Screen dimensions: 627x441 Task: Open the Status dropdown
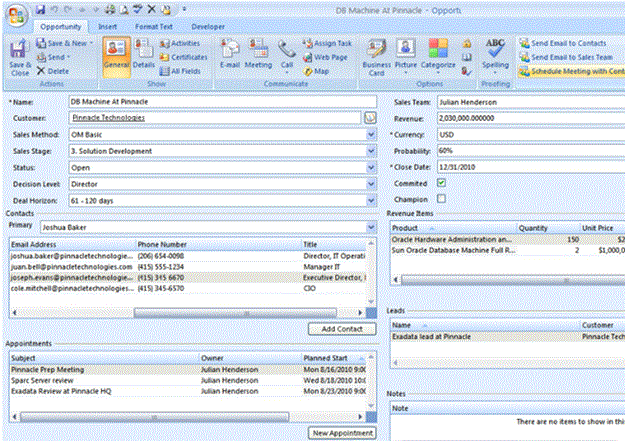(371, 168)
